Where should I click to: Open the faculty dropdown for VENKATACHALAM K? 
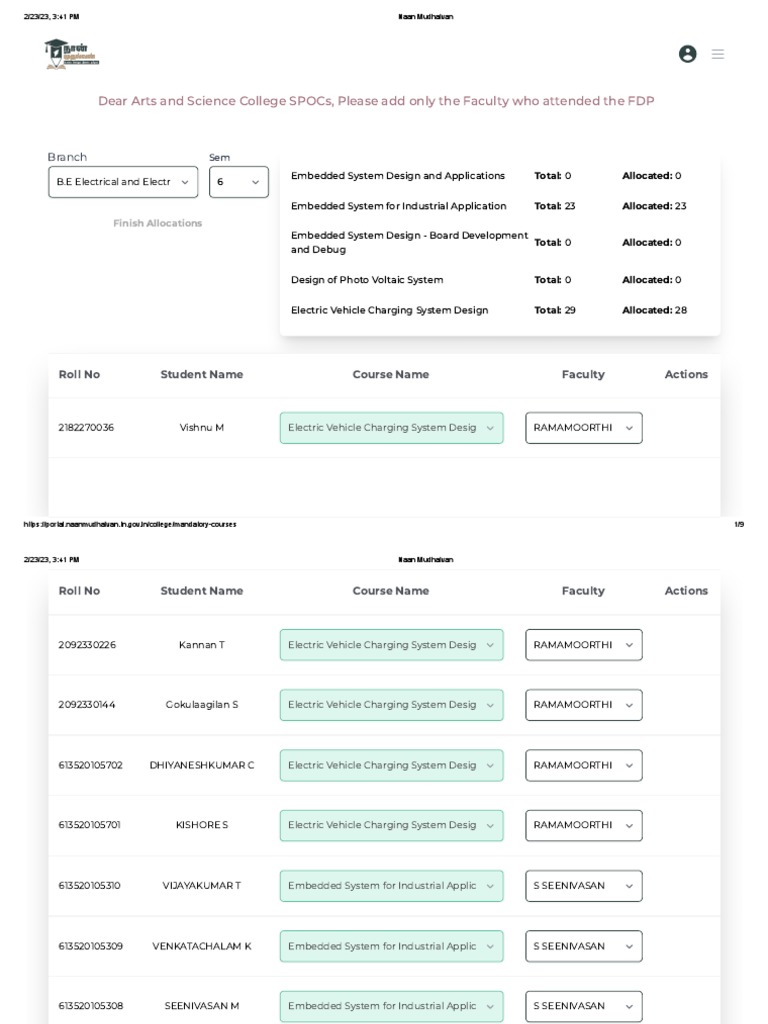click(x=583, y=946)
